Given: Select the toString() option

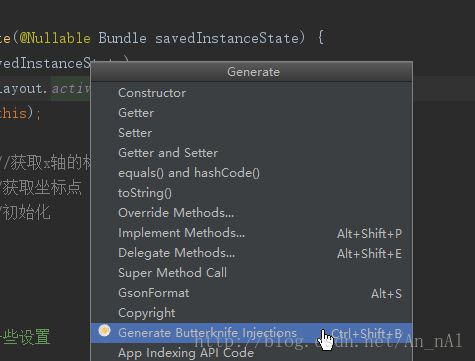Looking at the screenshot, I should click(252, 193).
